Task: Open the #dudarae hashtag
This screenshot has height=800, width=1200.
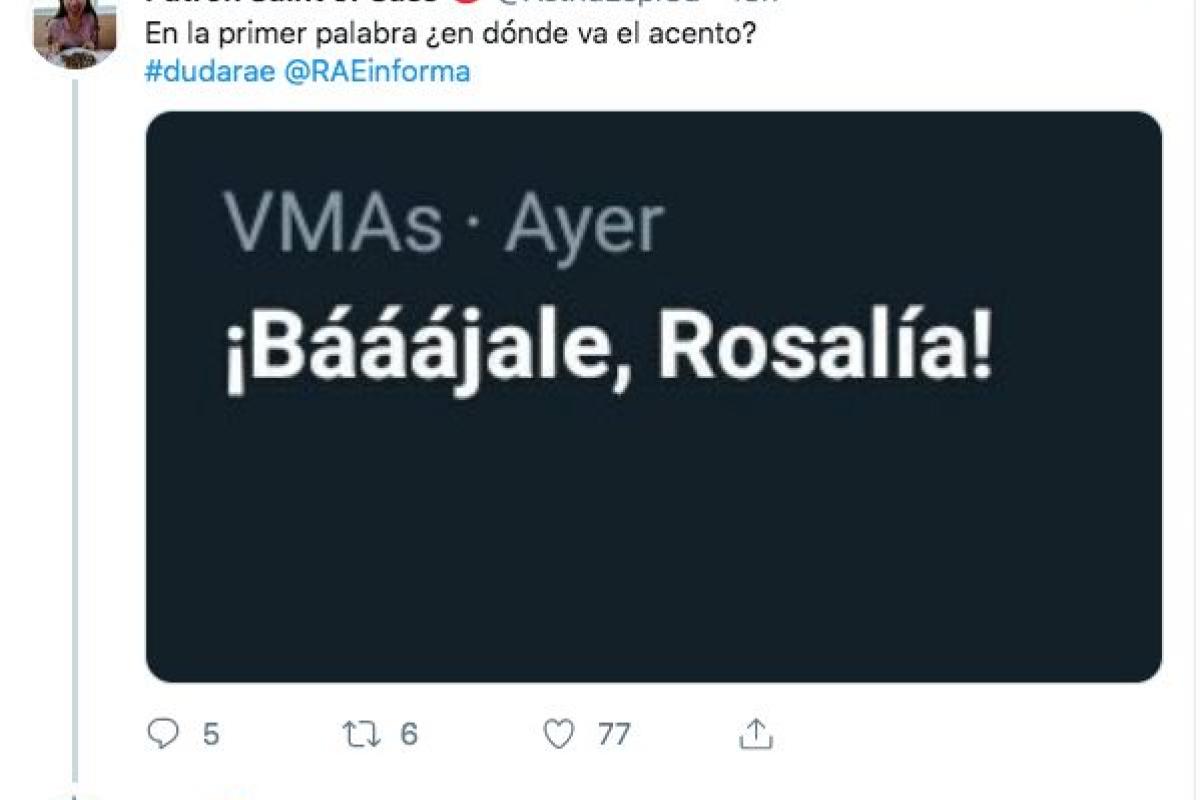Action: (x=210, y=72)
